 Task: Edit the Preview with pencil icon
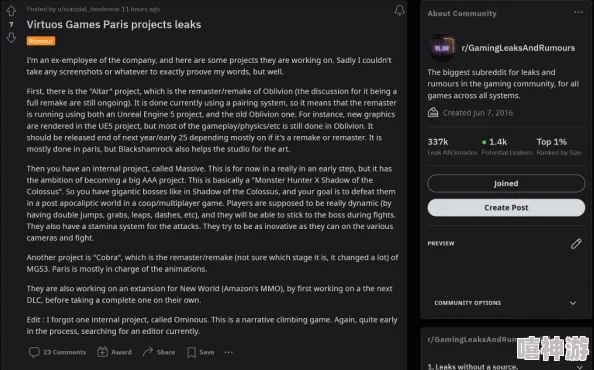click(x=576, y=244)
